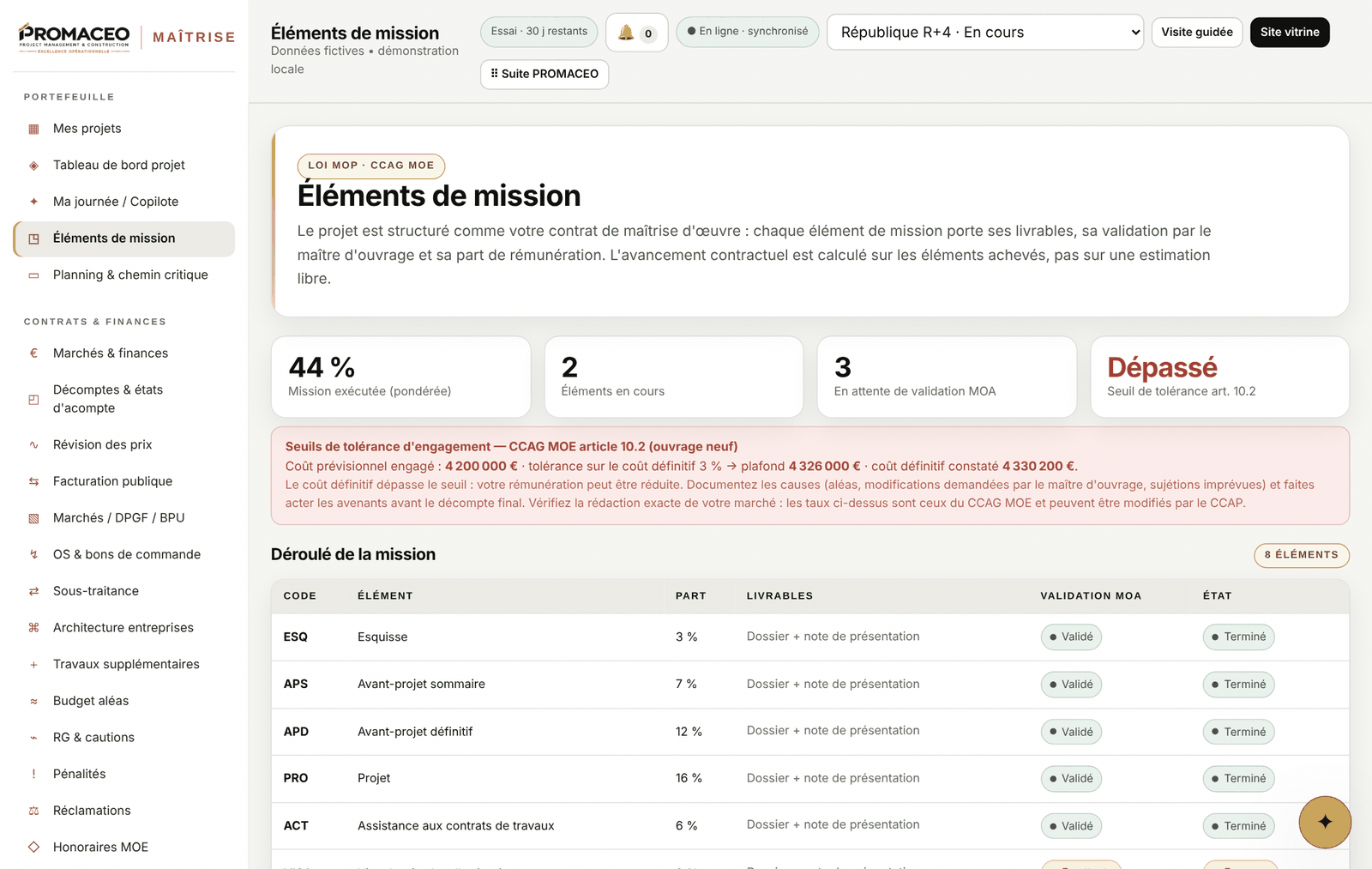Viewport: 1372px width, 869px height.
Task: Click the Dépassé tolerance threshold card
Action: (x=1219, y=377)
